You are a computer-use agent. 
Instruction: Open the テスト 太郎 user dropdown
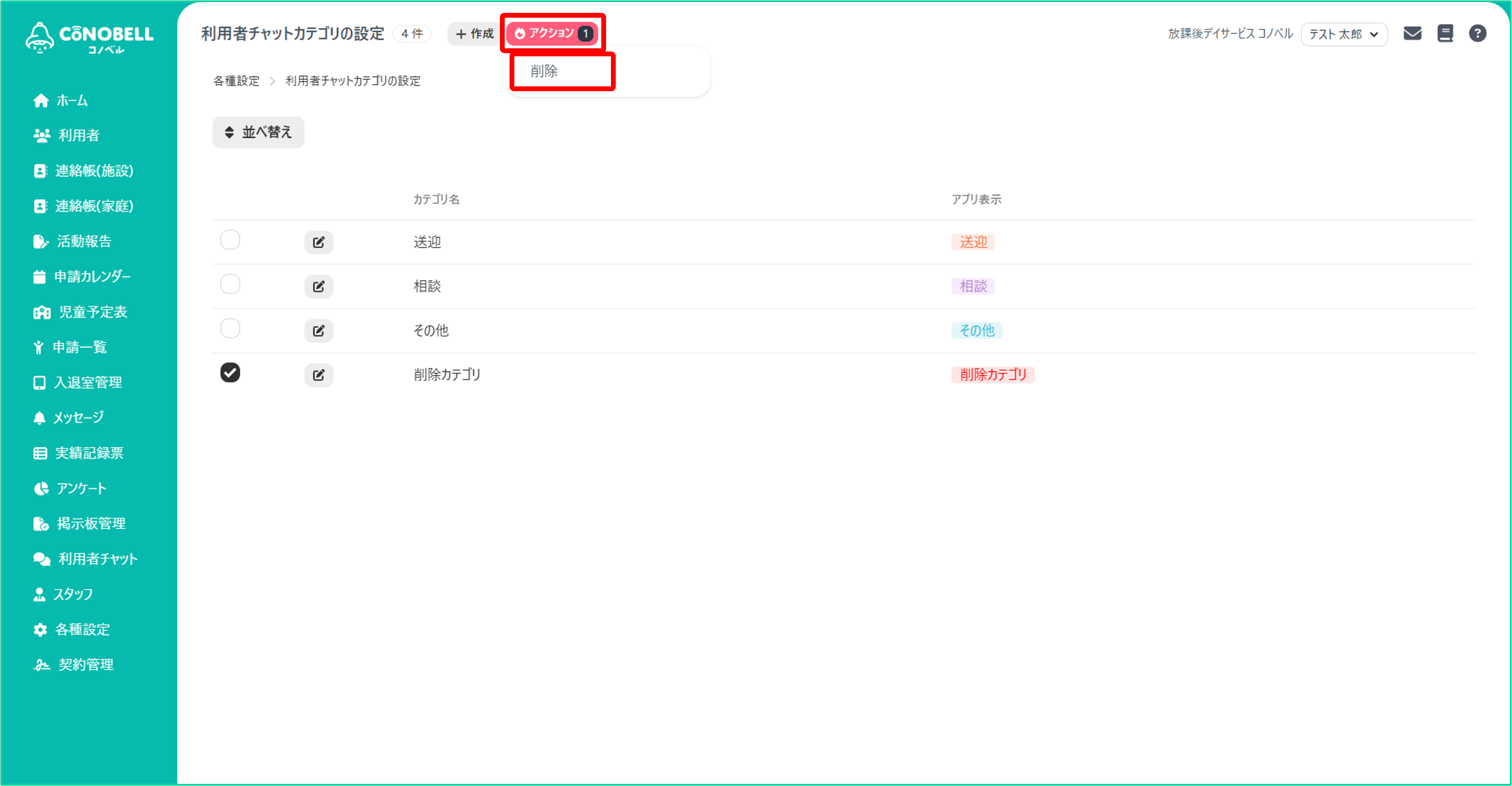pos(1344,34)
